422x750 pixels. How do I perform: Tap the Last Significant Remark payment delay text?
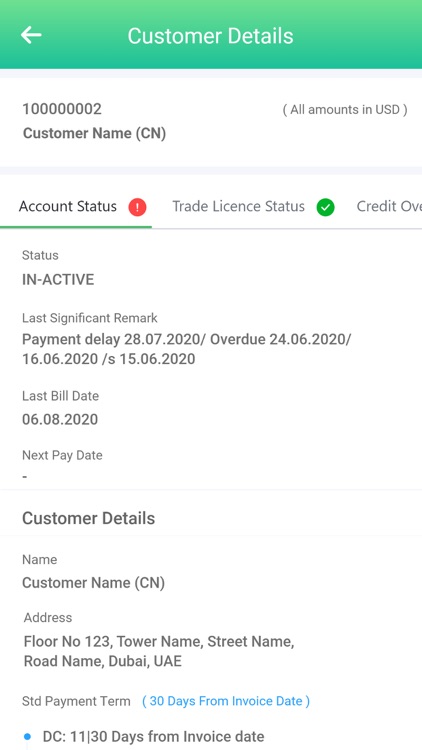pos(187,349)
